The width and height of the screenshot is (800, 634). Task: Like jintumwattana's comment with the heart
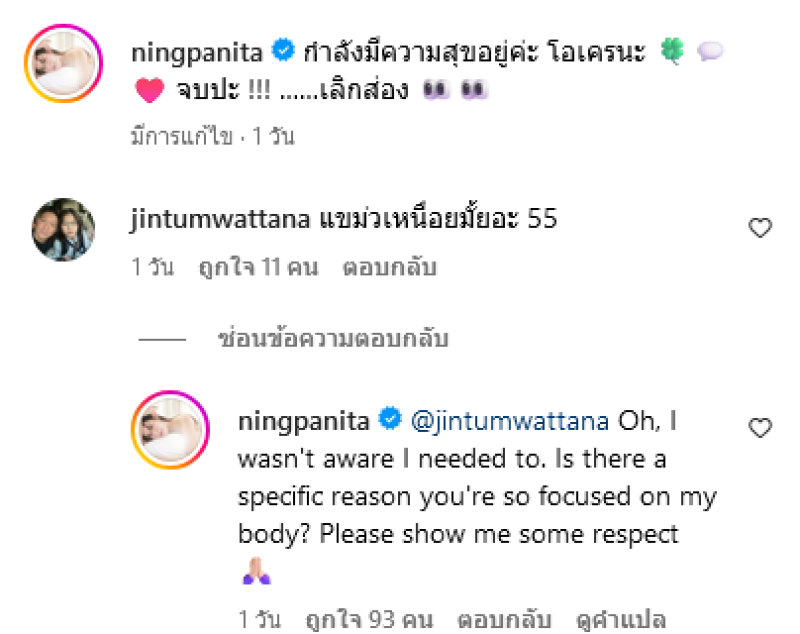pos(760,228)
